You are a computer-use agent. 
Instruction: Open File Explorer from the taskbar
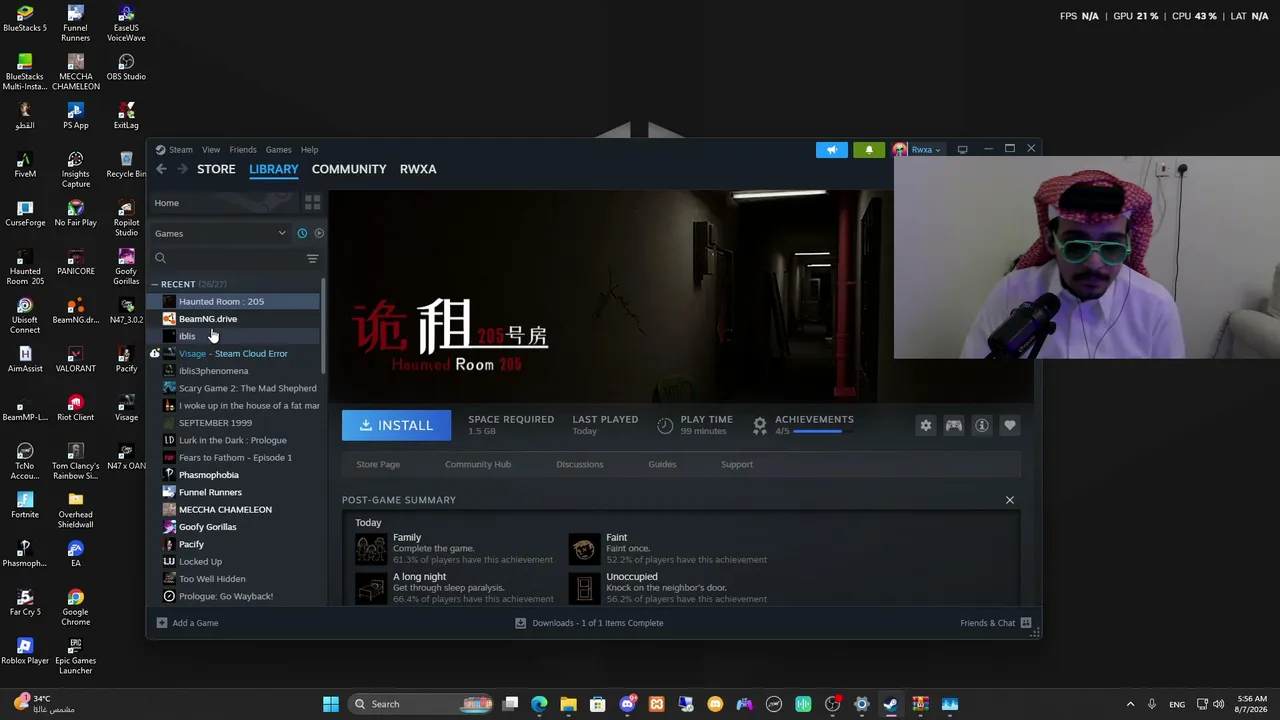[x=568, y=704]
